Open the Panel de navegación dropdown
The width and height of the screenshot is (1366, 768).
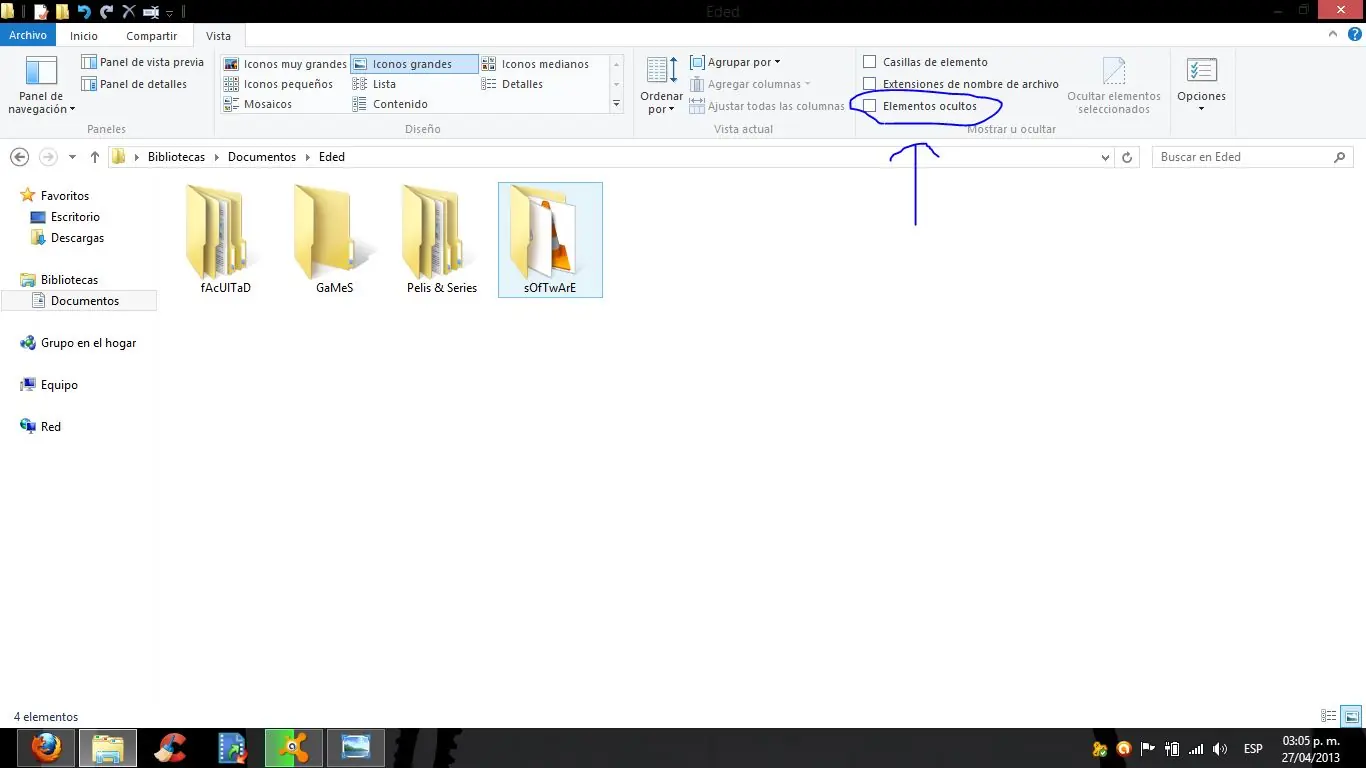41,86
